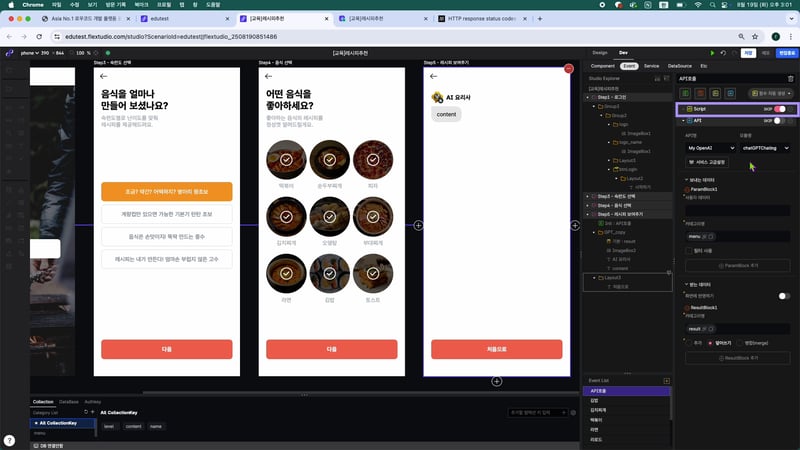The height and width of the screenshot is (450, 800).
Task: Open the chatGPTChating dropdown
Action: 765,148
